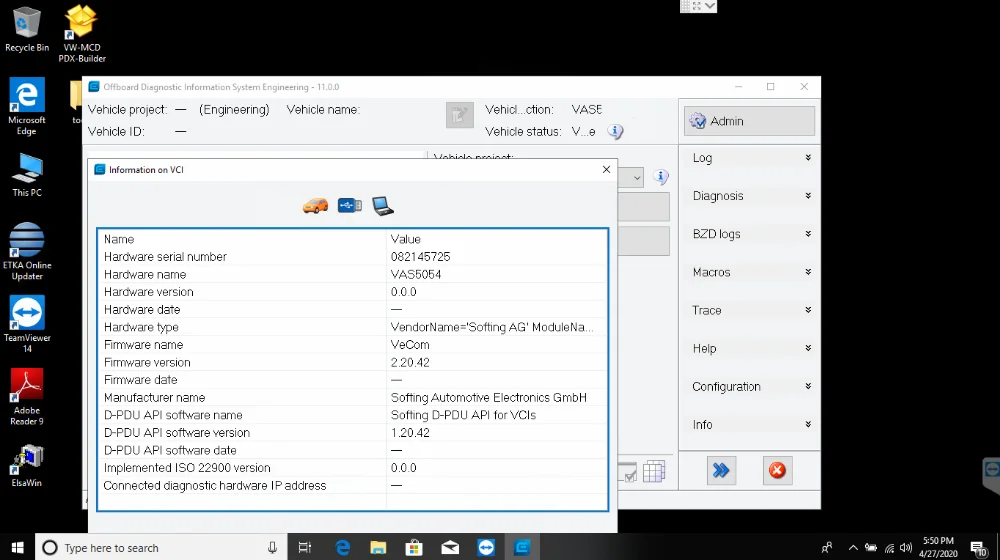Select firmware version value 2.20.42
This screenshot has height=560, width=1000.
[410, 362]
